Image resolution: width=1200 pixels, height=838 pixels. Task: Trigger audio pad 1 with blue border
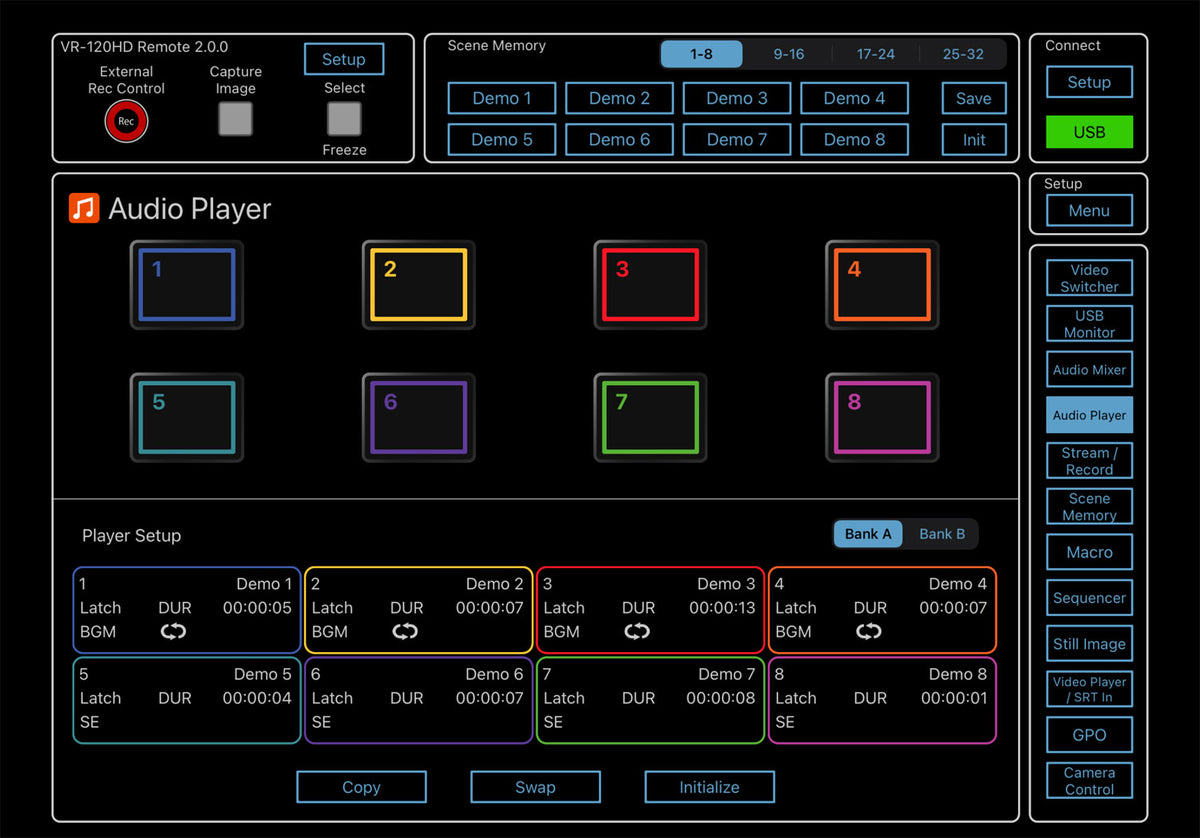[x=187, y=285]
